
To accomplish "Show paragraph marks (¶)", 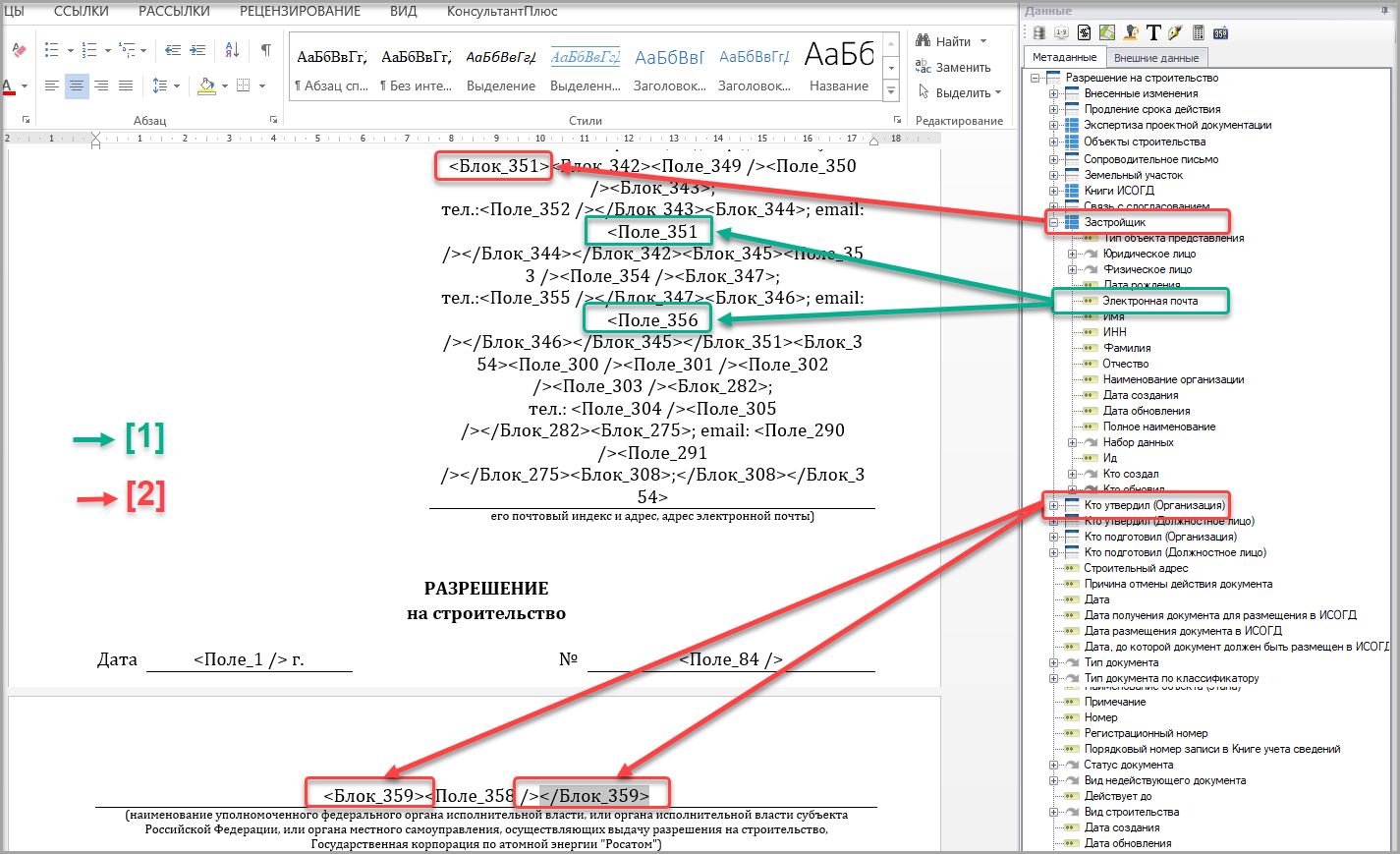I will (265, 50).
